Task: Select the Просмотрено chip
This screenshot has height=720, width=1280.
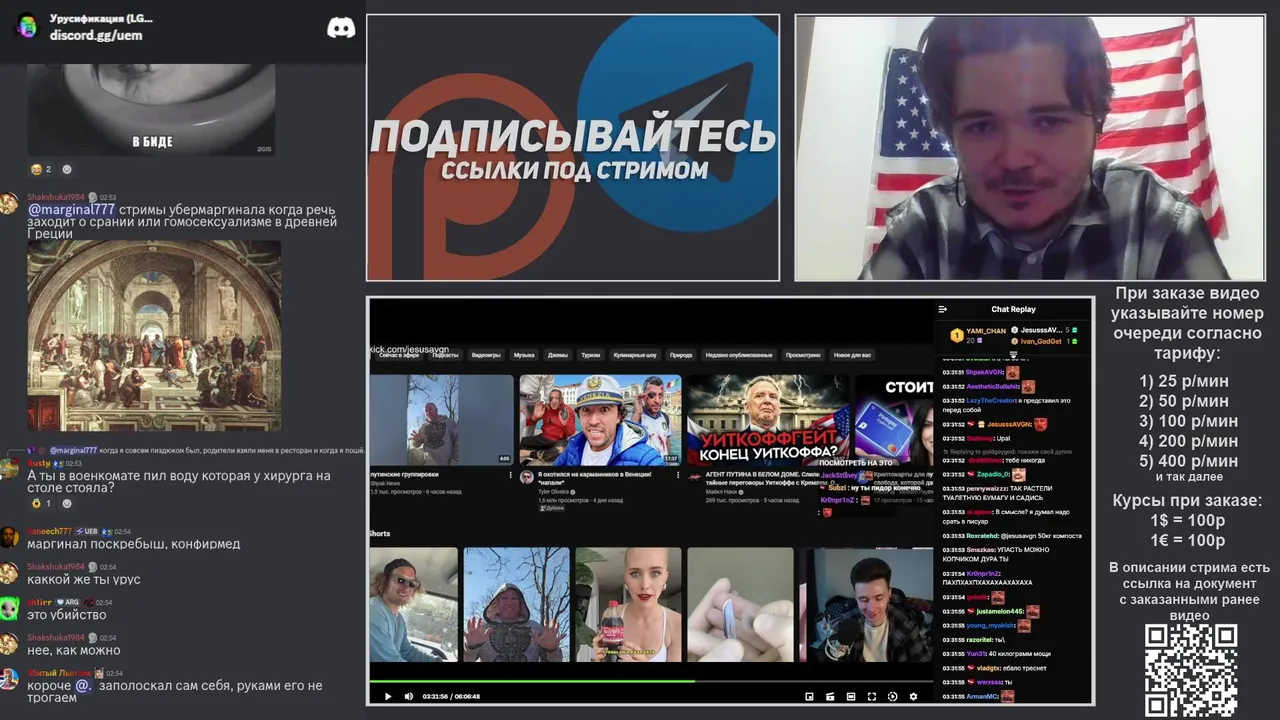Action: click(803, 355)
